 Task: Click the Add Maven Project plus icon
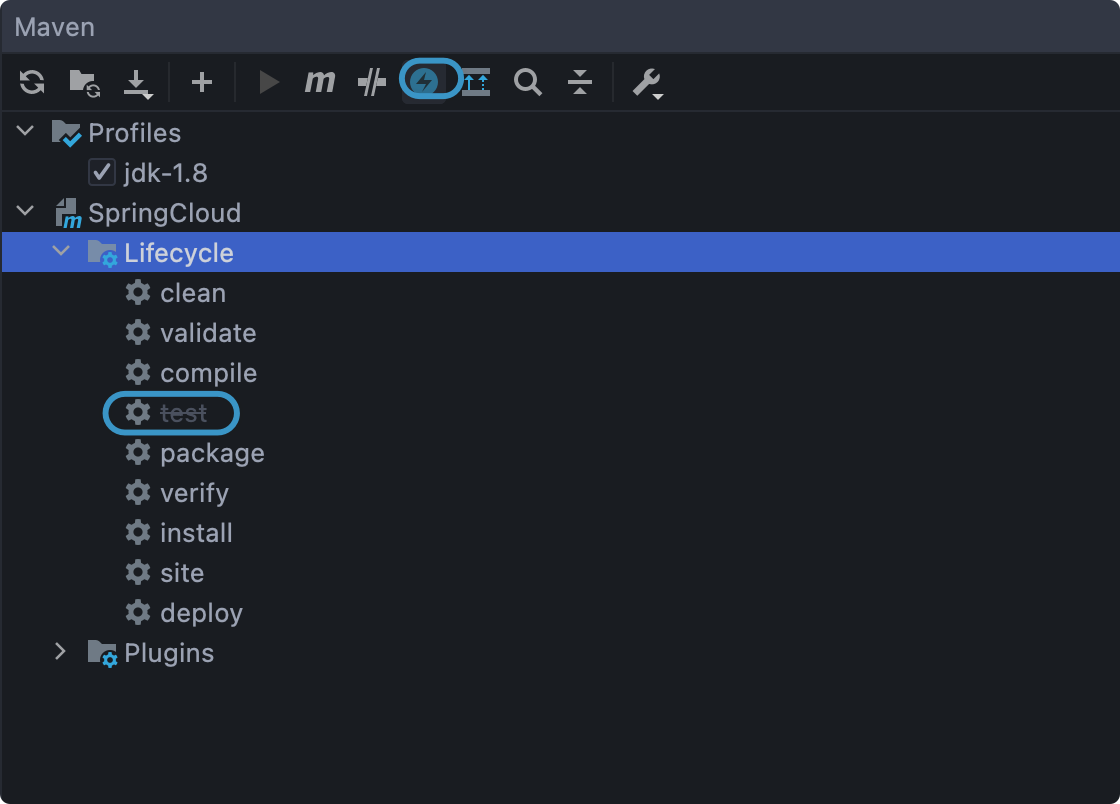tap(202, 82)
